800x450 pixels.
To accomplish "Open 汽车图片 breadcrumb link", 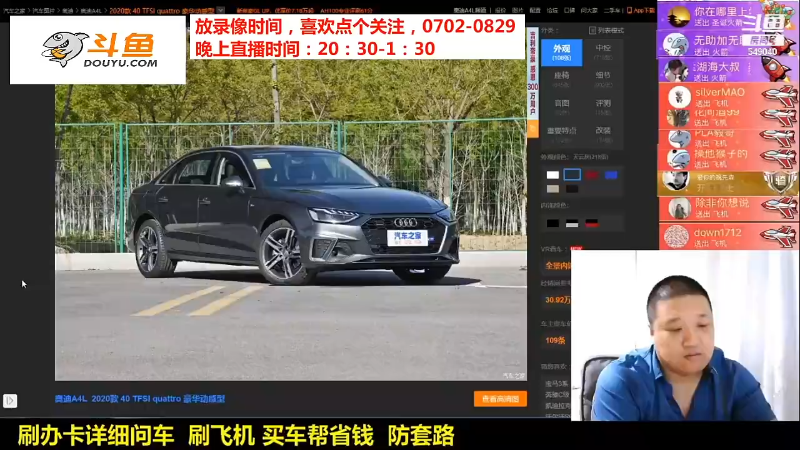I will [x=43, y=11].
